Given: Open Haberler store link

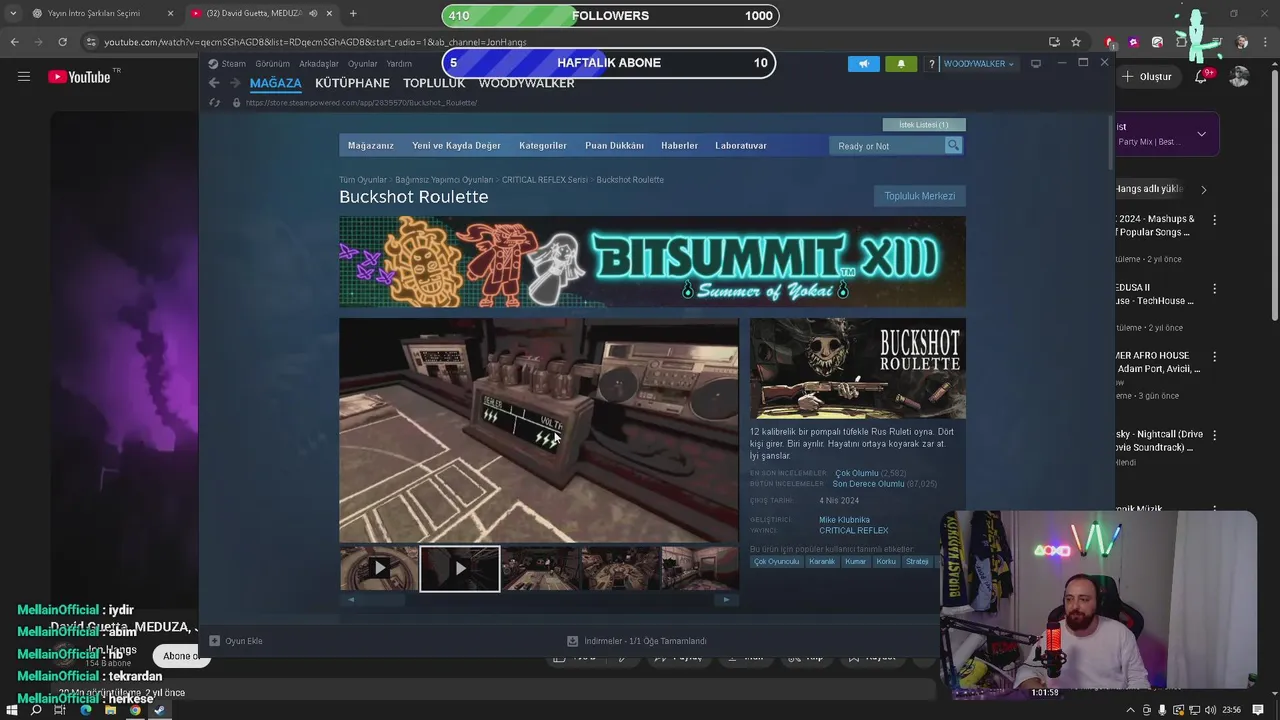Looking at the screenshot, I should click(679, 146).
